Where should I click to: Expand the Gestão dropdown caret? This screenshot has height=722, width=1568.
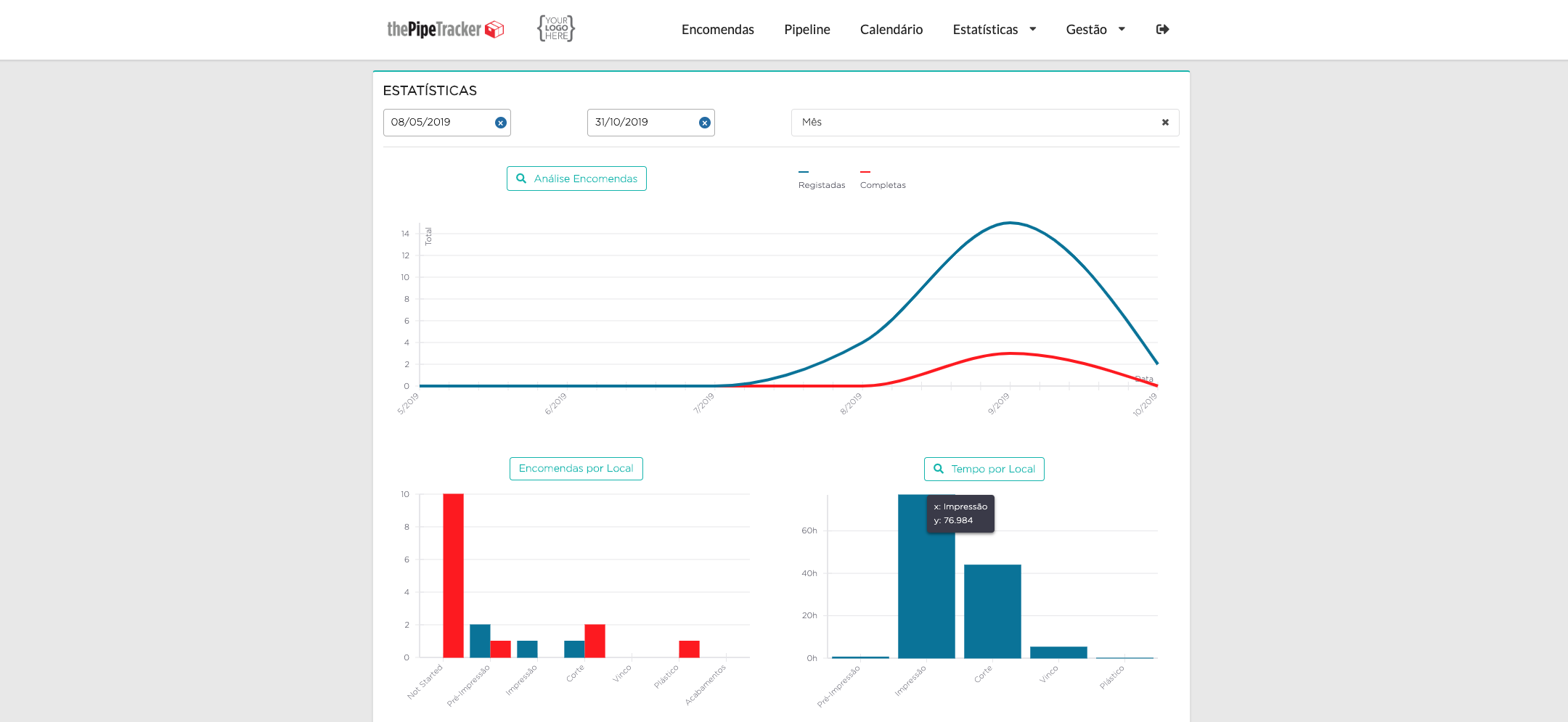(1122, 29)
